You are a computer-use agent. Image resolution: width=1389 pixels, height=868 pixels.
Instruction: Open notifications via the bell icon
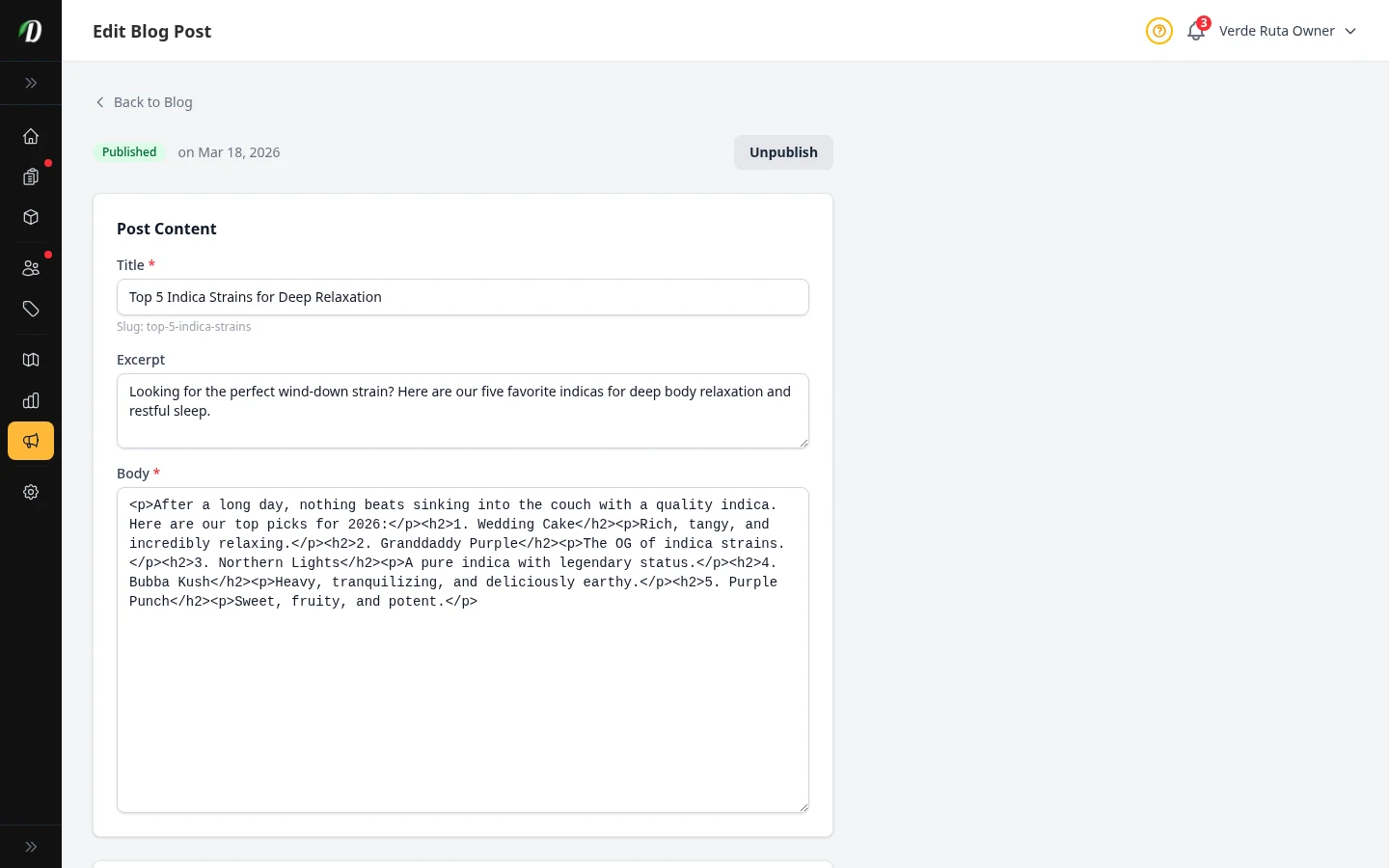coord(1195,31)
